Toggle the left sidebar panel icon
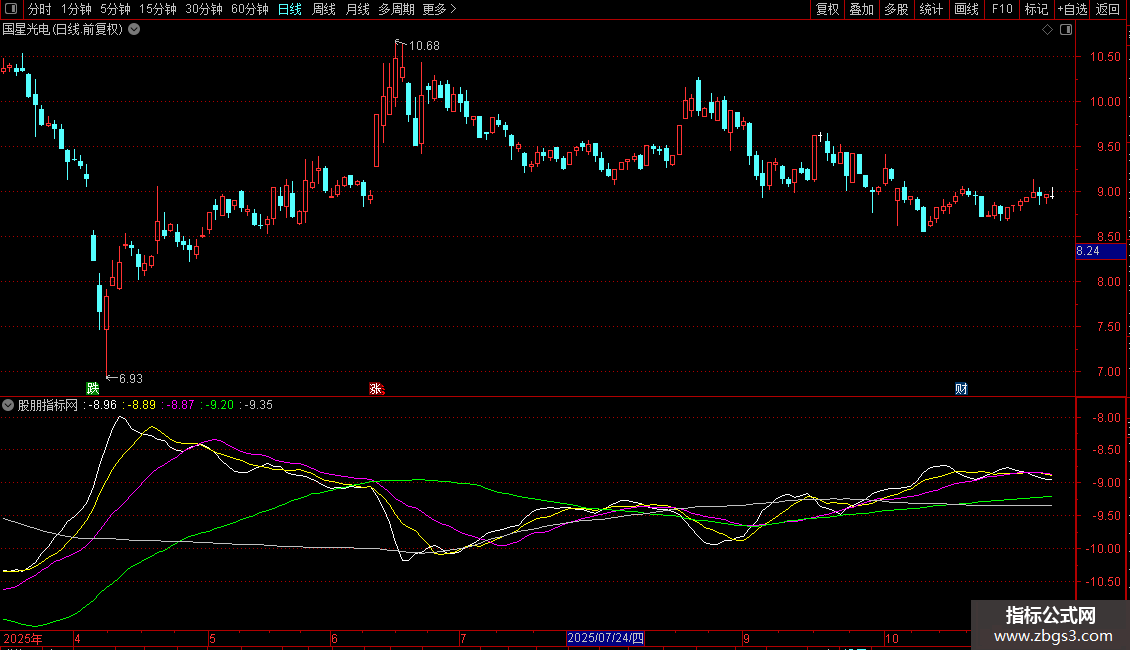Viewport: 1130px width, 650px height. coord(11,10)
